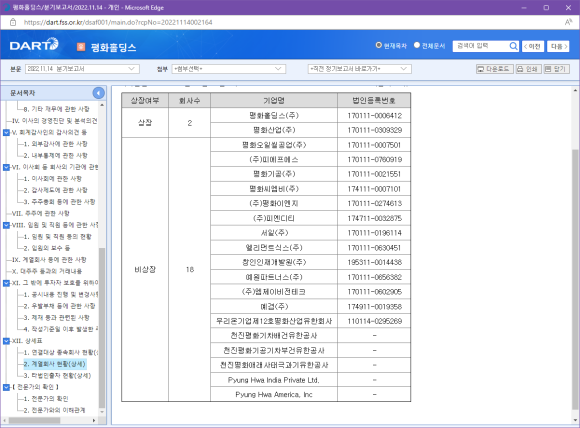
Task: Click the Pyung Hwa India Private Ltd. cell
Action: click(274, 380)
